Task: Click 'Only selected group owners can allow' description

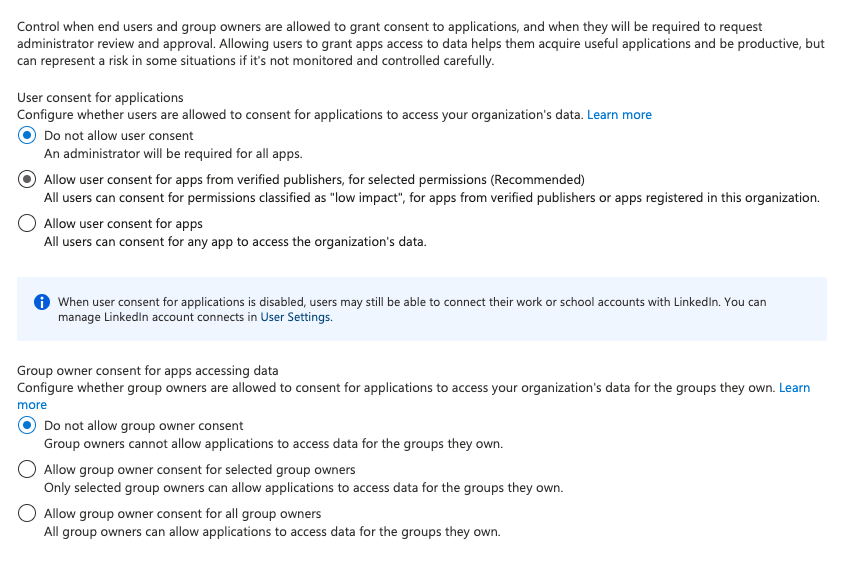Action: (303, 488)
